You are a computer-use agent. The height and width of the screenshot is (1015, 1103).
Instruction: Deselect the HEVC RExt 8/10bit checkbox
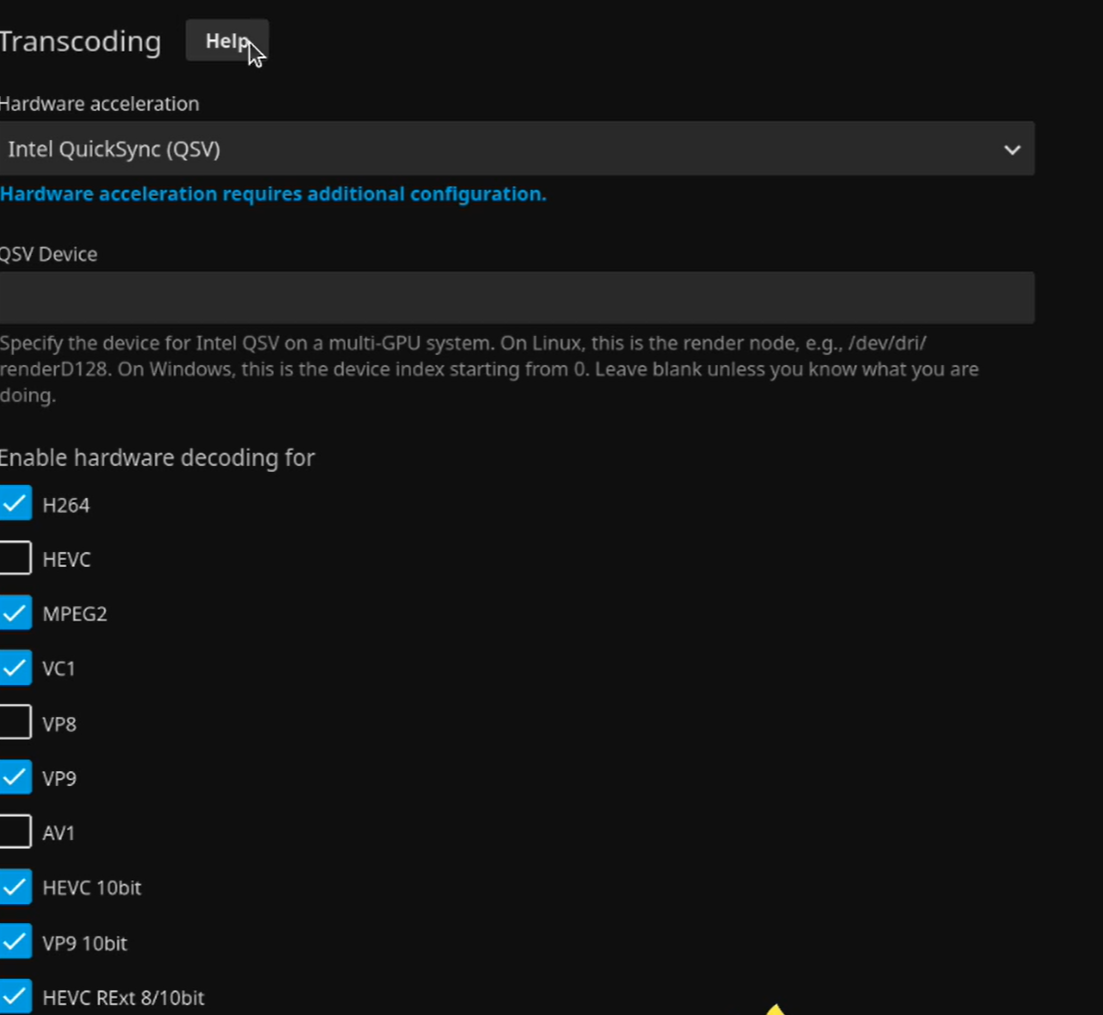[x=16, y=996]
